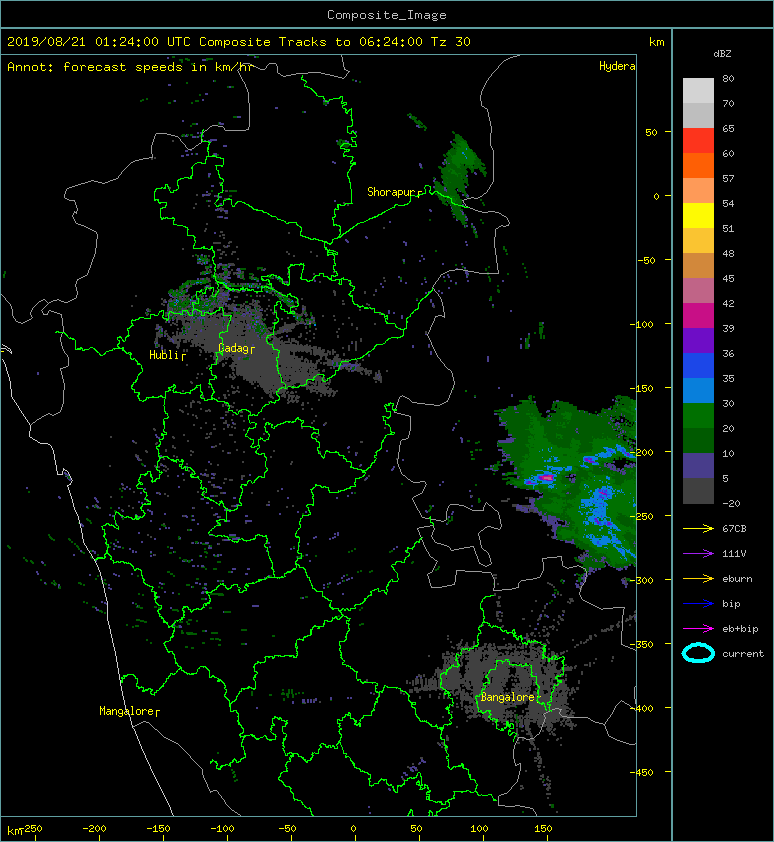Click the '111V' legend label
The image size is (774, 842).
pyautogui.click(x=734, y=554)
